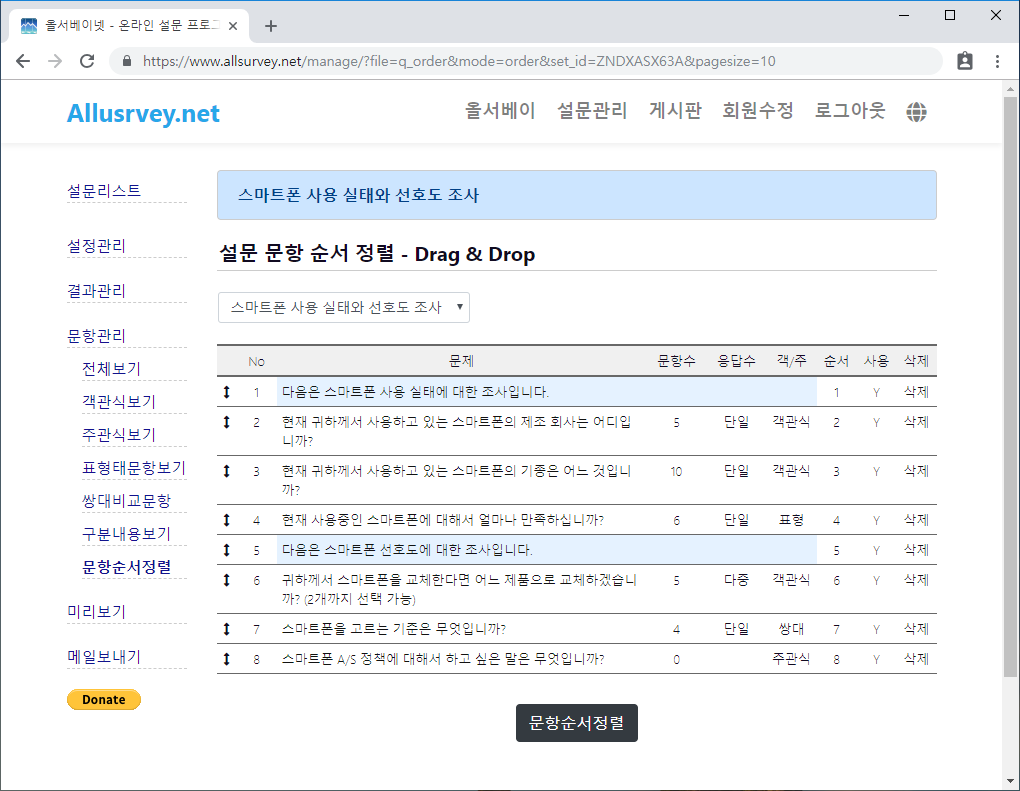The width and height of the screenshot is (1020, 791).
Task: Open a new browser tab with plus
Action: pos(271,26)
